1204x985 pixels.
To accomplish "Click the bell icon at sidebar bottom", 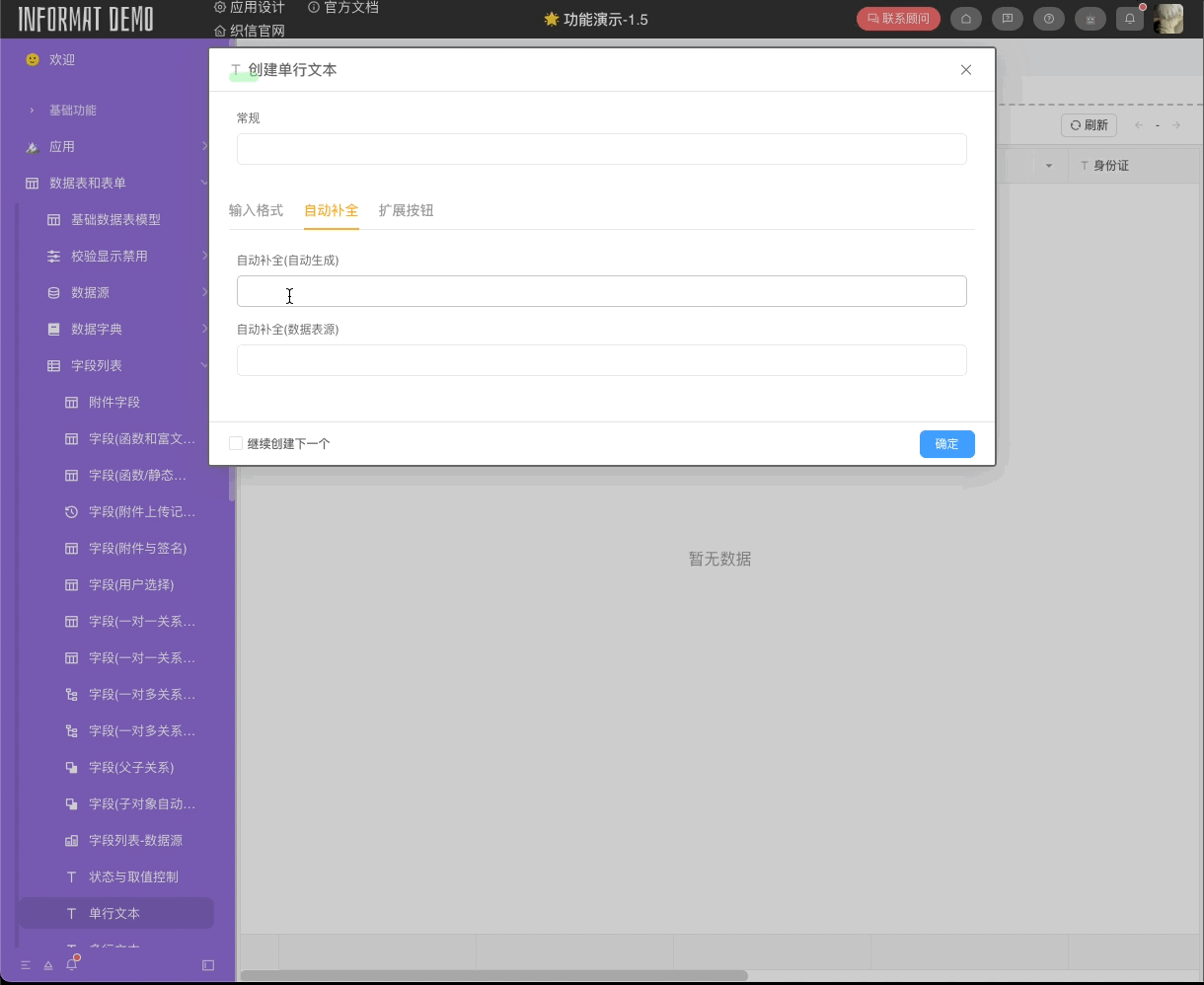I will (70, 965).
